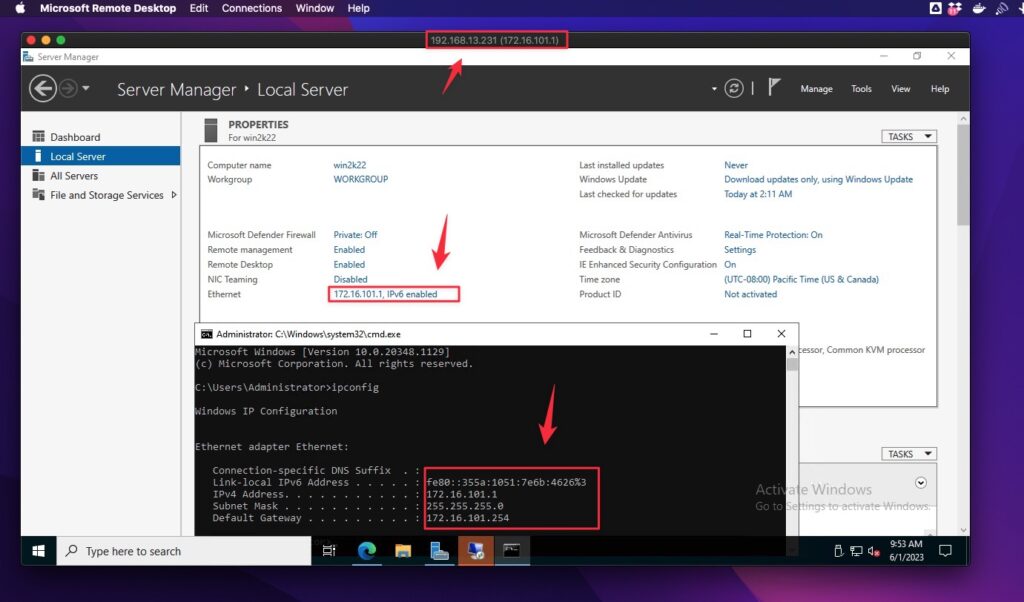Go back with Server Manager back arrow
The image size is (1024, 602).
(42, 88)
